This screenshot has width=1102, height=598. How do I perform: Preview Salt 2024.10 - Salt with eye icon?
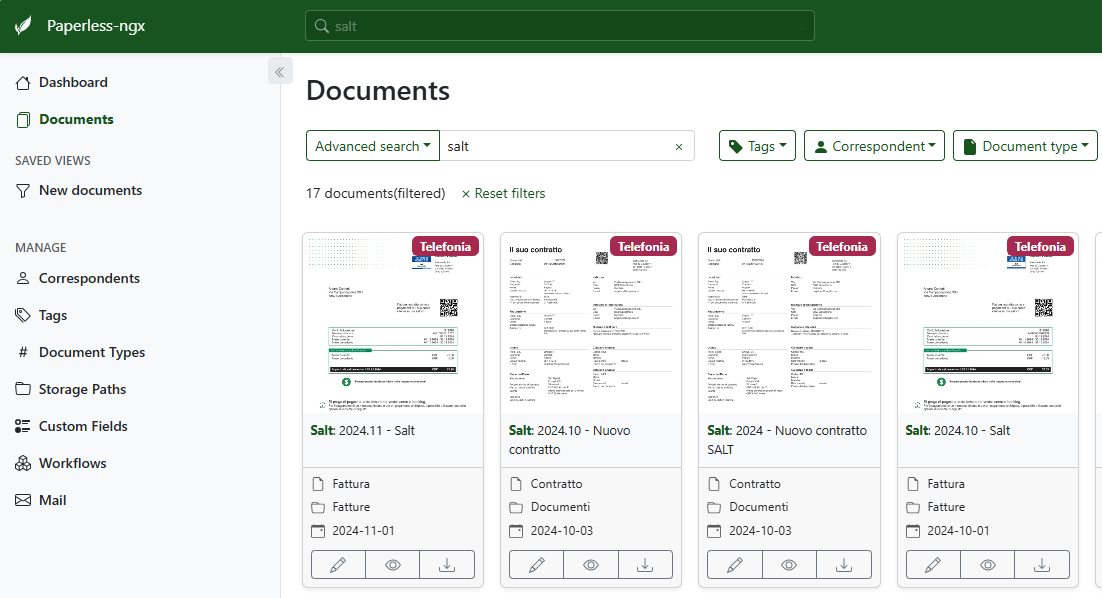[987, 565]
